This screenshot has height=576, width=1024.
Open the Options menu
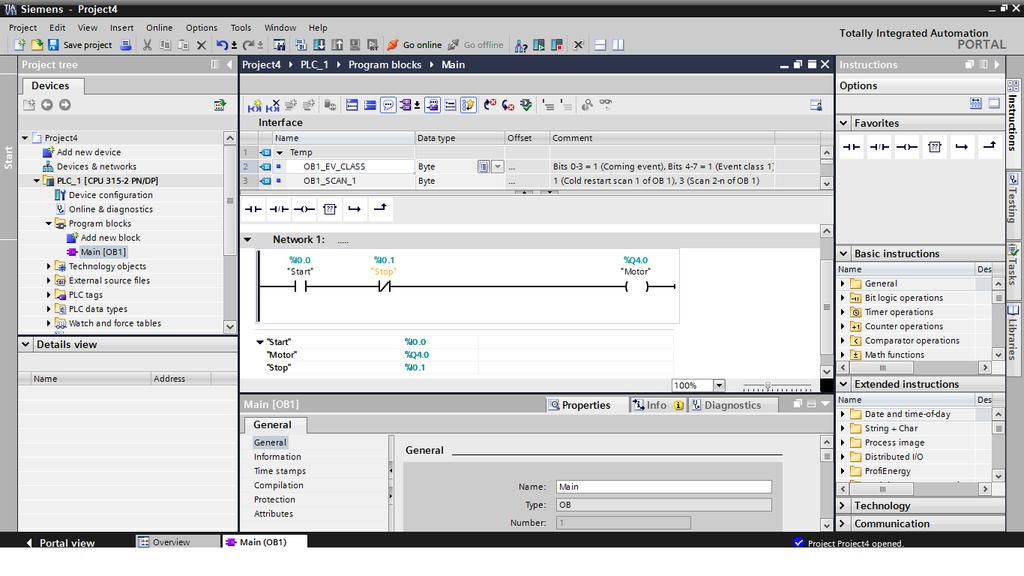[x=201, y=27]
